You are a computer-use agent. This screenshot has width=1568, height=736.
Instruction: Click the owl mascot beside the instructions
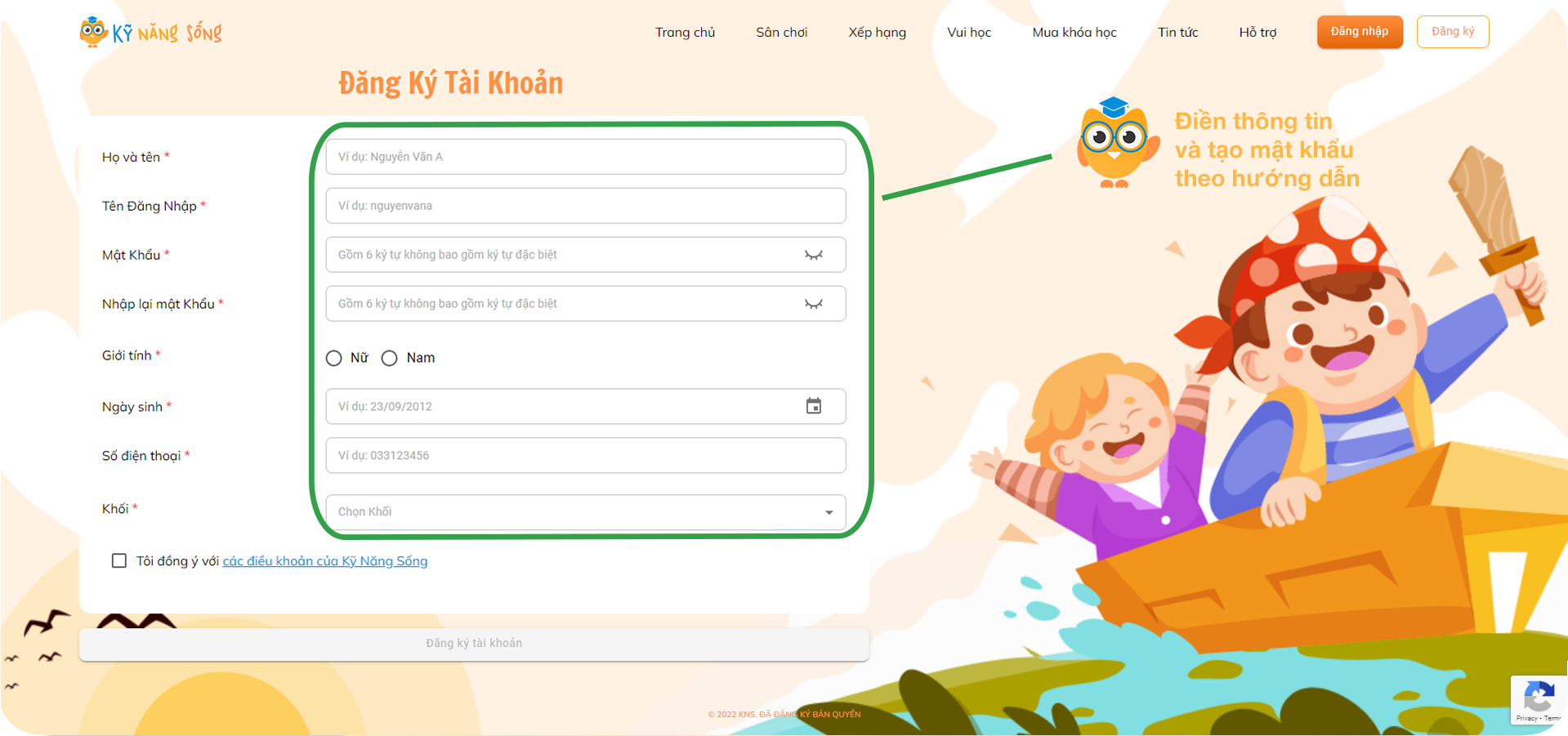point(1115,143)
